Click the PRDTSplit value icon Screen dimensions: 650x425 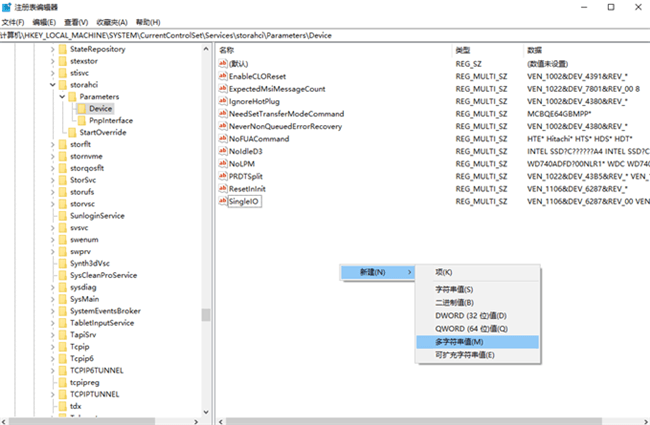tap(223, 176)
